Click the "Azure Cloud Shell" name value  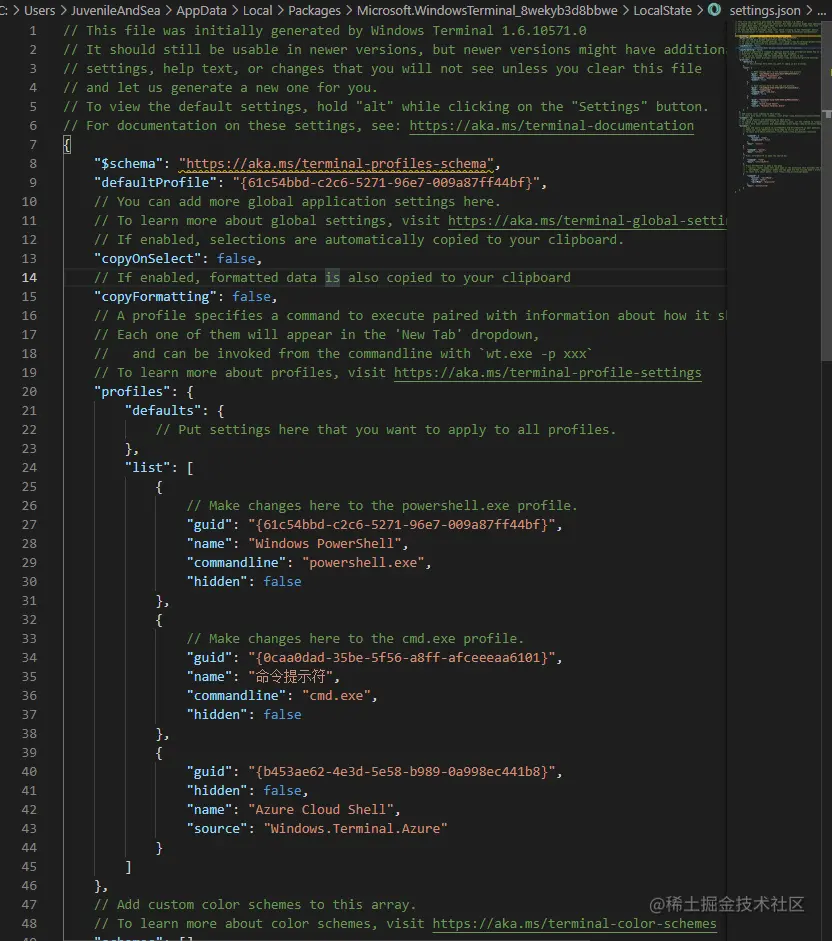321,809
